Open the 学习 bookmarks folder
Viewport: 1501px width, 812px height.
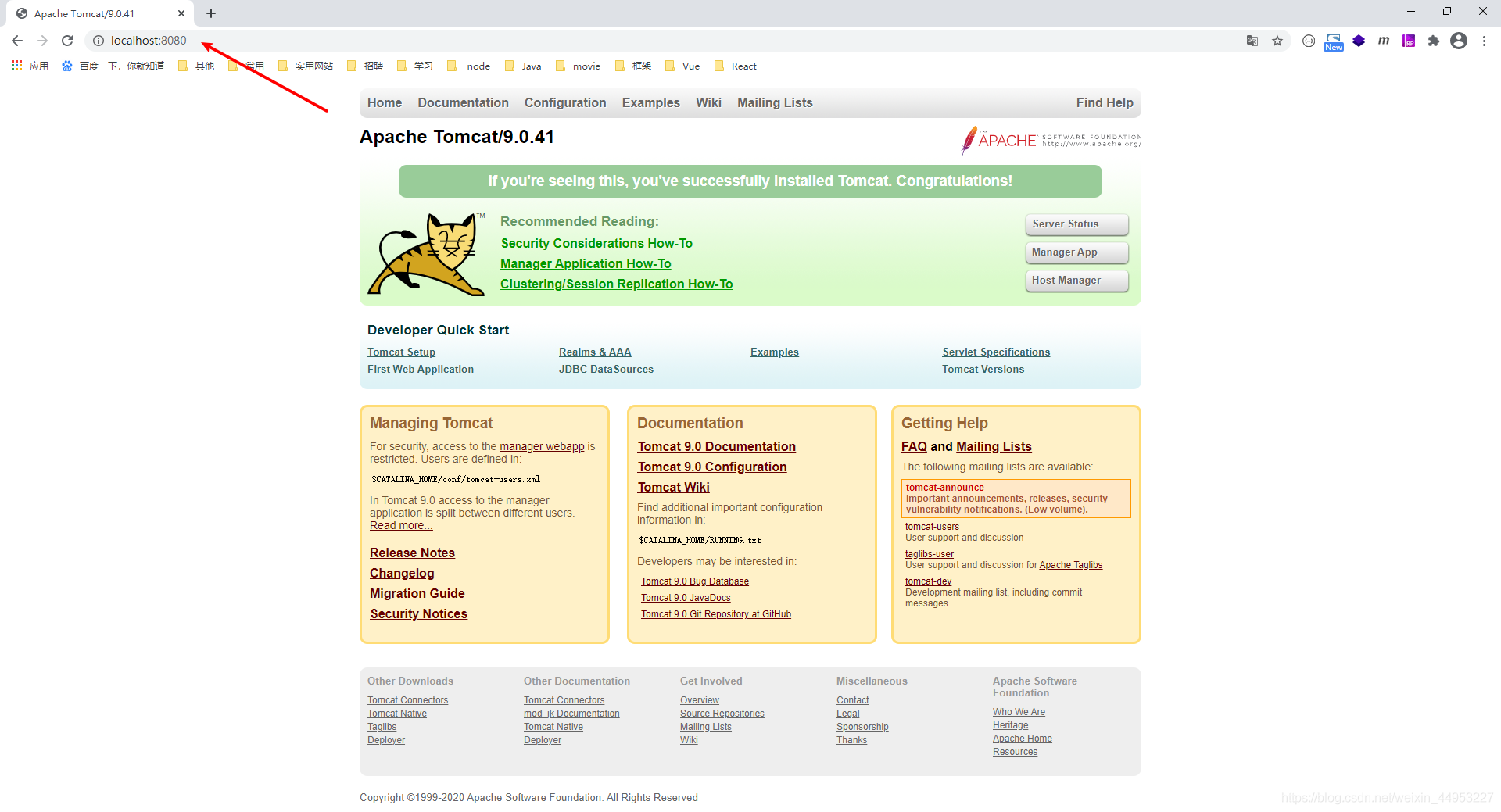[415, 66]
